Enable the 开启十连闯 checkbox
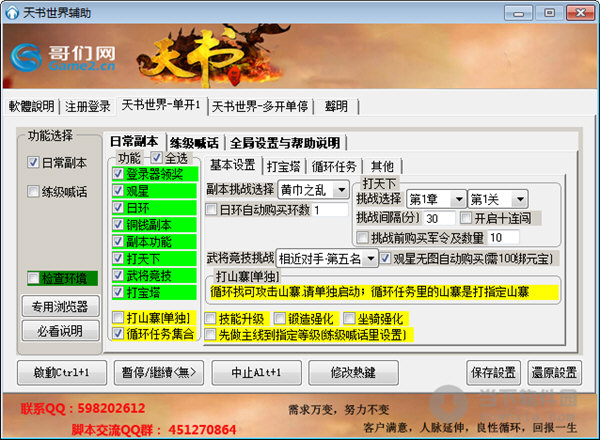Screen dimensions: 600x440 [x=466, y=218]
